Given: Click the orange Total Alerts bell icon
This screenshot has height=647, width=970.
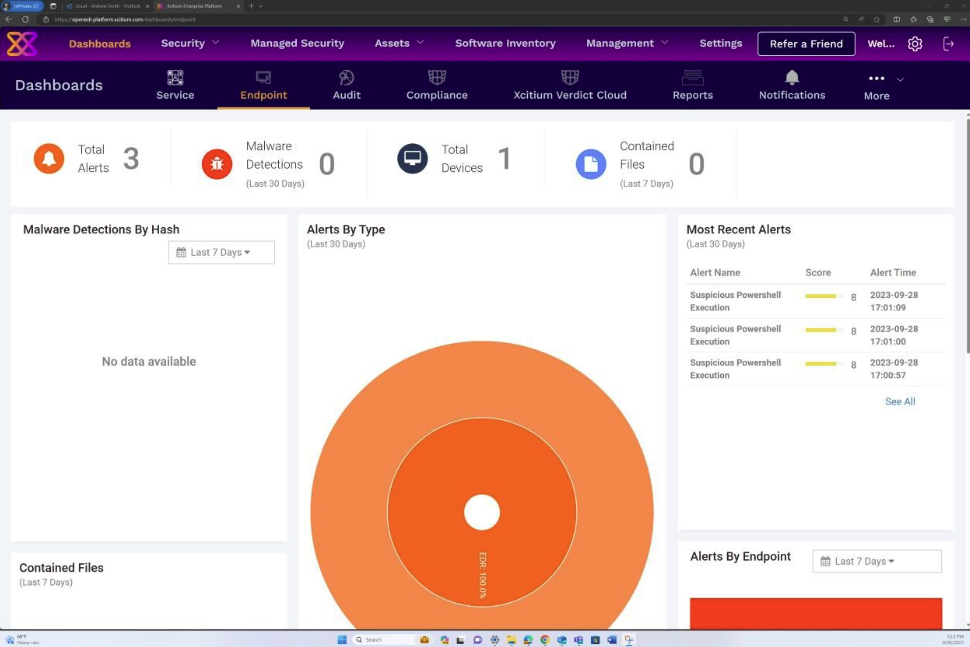Looking at the screenshot, I should tap(49, 158).
